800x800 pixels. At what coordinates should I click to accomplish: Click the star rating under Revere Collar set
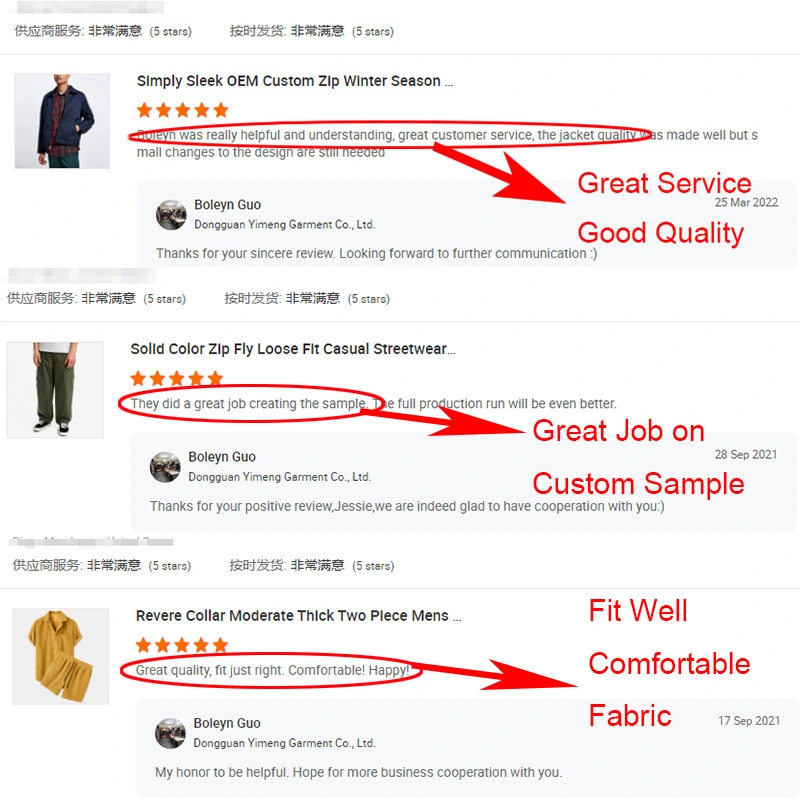coord(182,645)
